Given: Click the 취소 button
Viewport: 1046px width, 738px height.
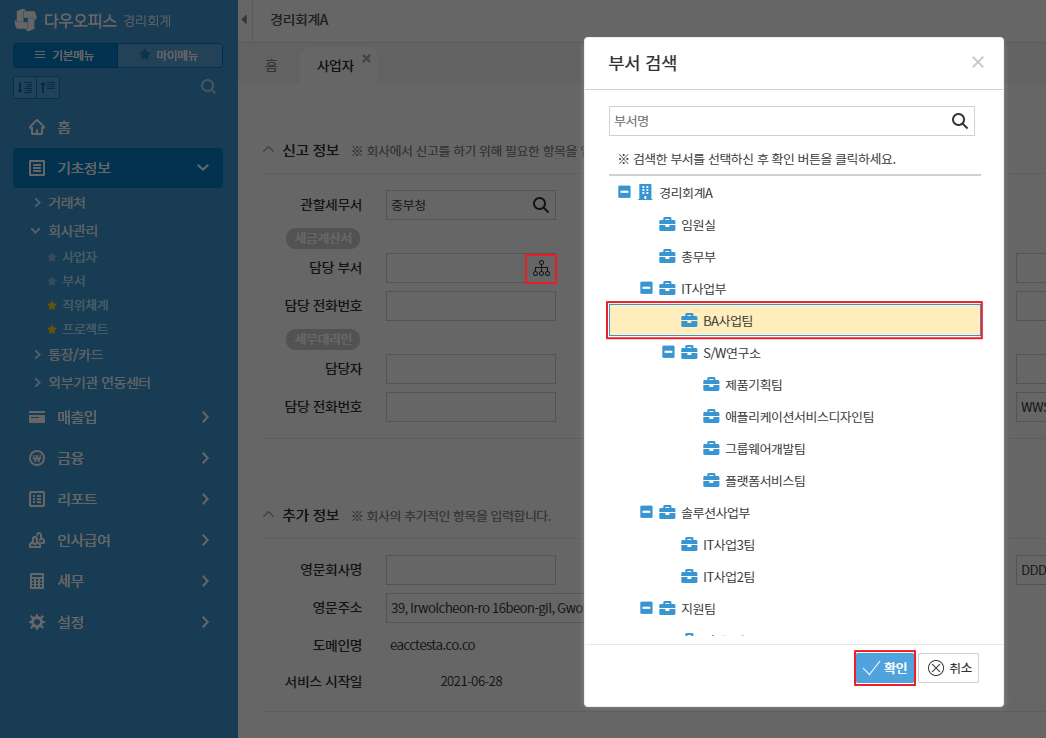Looking at the screenshot, I should click(x=948, y=668).
